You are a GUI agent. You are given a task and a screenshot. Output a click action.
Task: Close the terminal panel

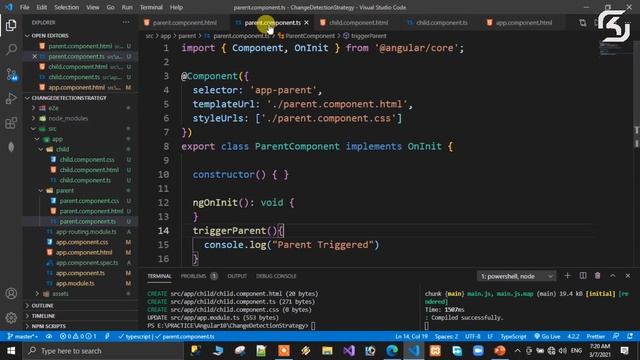coord(628,276)
